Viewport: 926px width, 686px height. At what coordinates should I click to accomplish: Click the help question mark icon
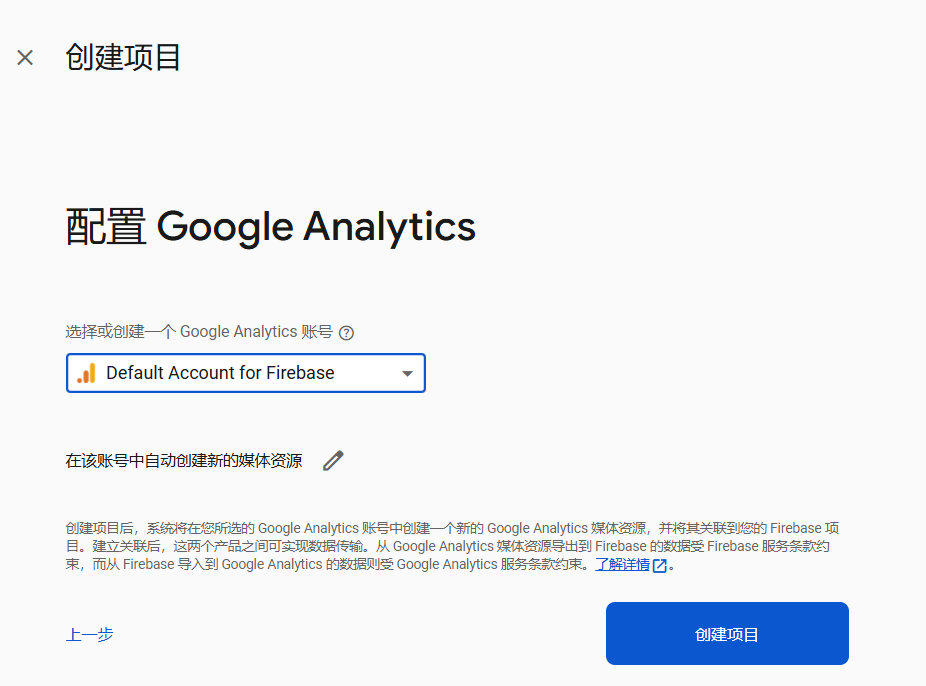[x=347, y=333]
